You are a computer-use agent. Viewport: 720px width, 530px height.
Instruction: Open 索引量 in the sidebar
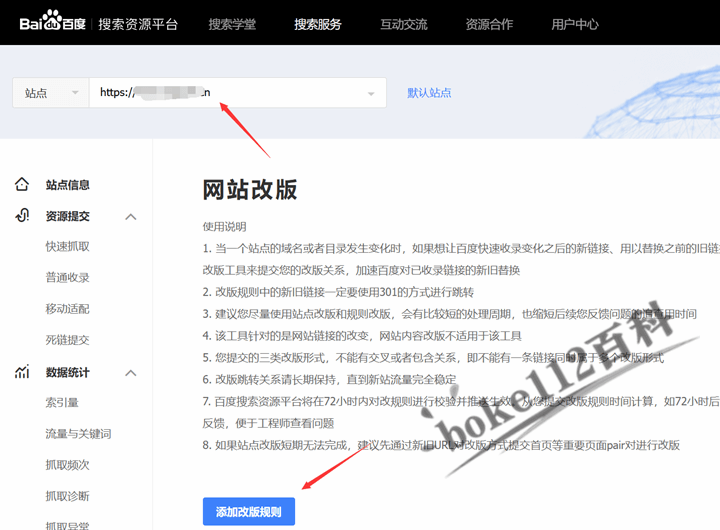pos(62,403)
